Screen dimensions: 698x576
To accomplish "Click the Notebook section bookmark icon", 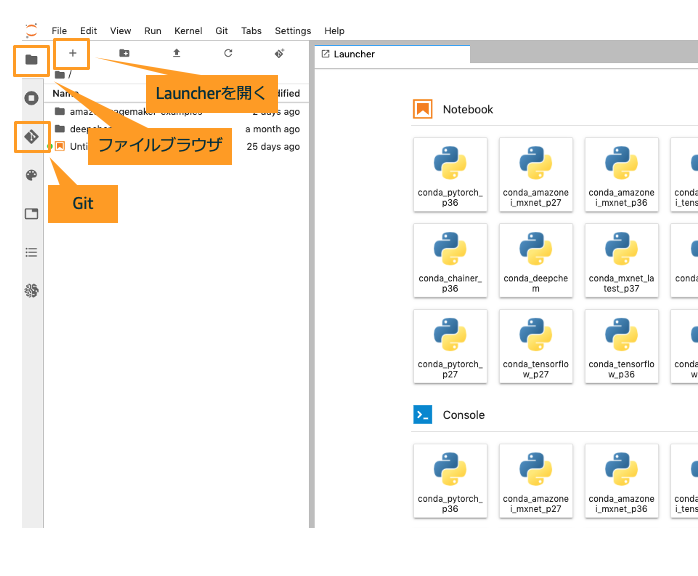I will click(422, 109).
